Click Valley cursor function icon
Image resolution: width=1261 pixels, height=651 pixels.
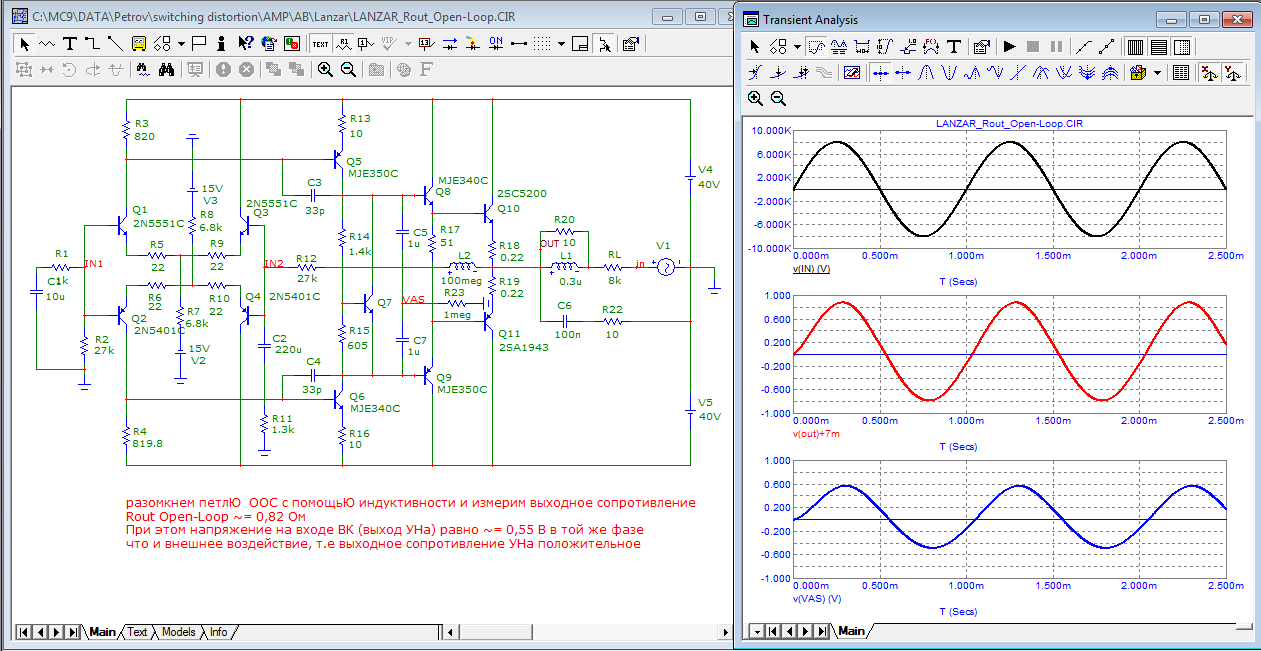point(949,72)
